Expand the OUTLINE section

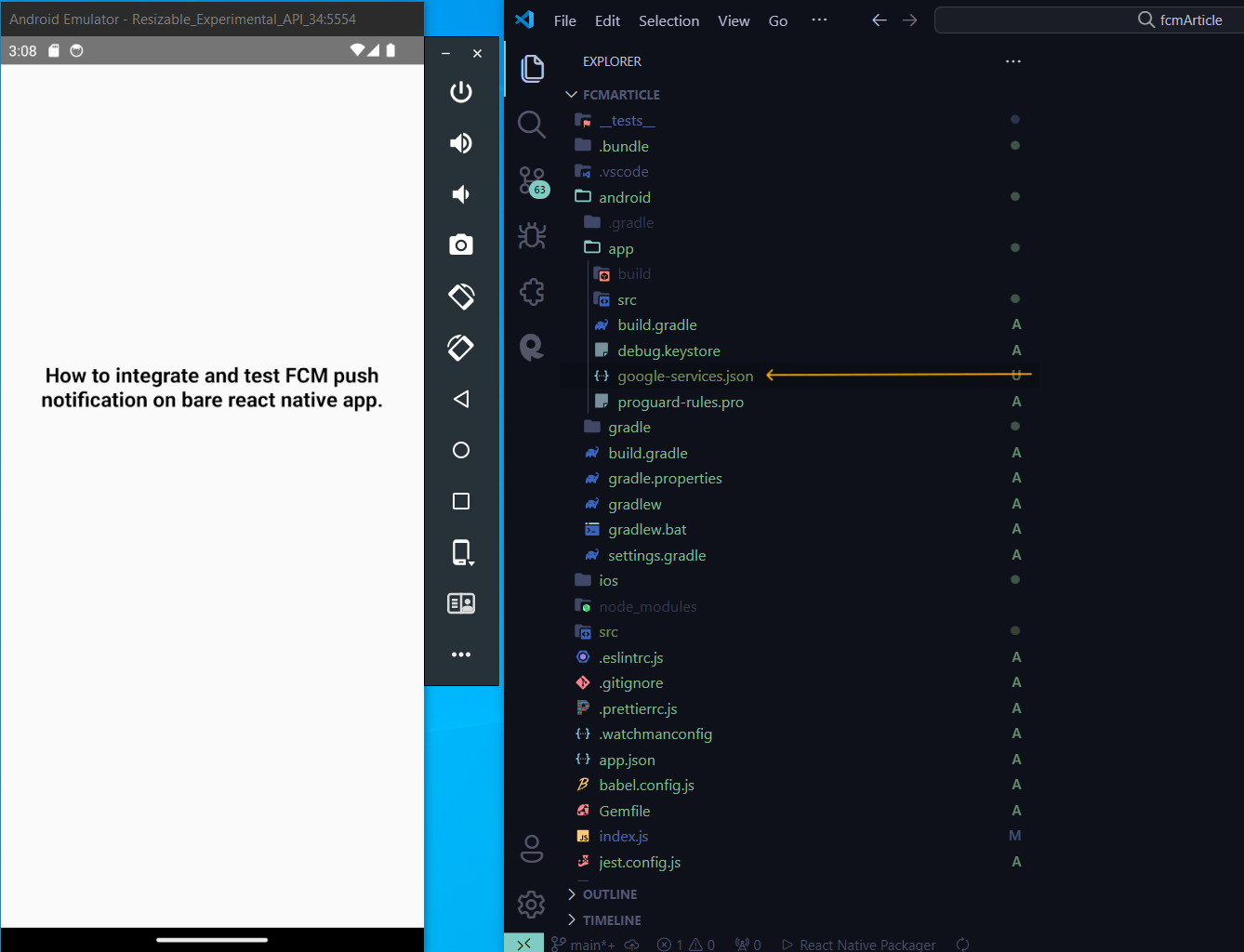[x=800, y=894]
